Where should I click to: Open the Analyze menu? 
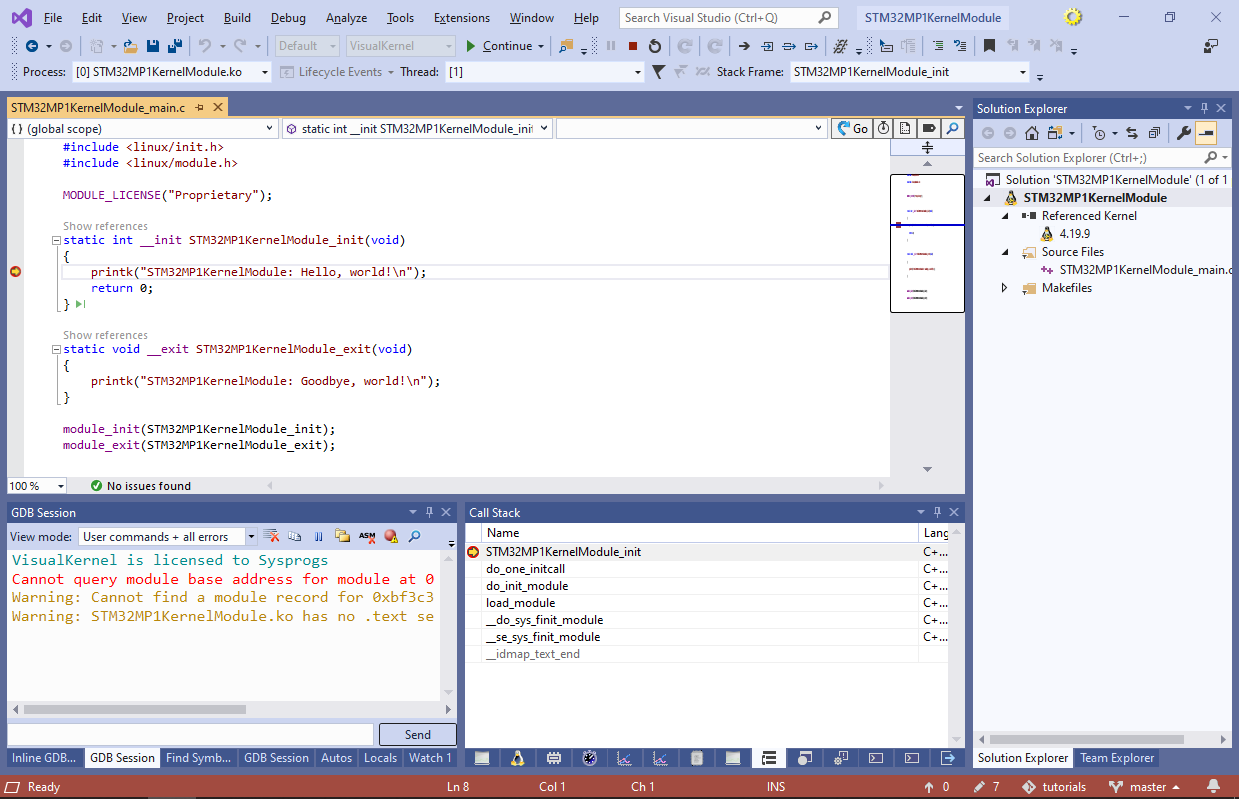(346, 18)
